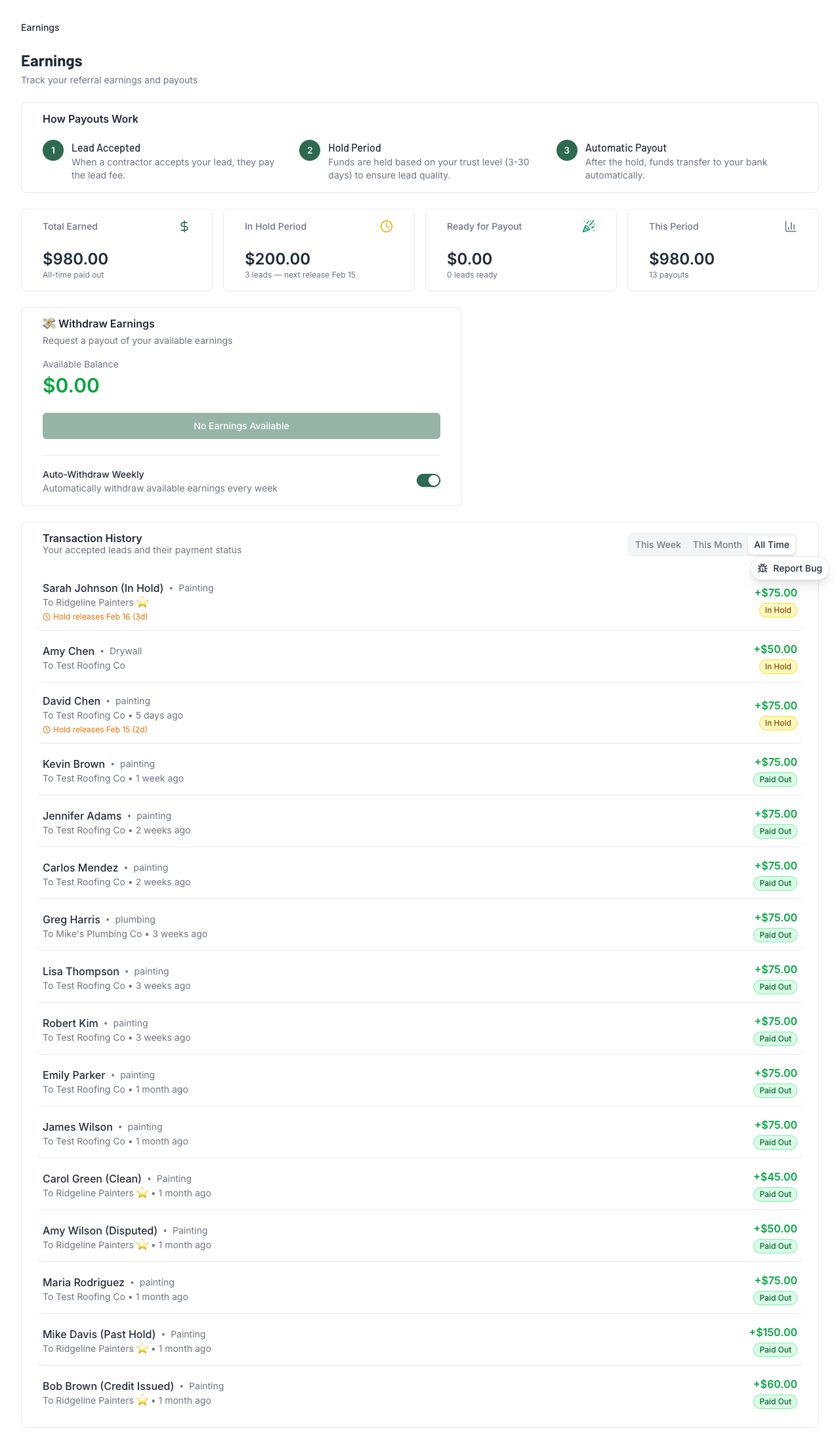Click the party popper icon in Ready for Payout
The width and height of the screenshot is (840, 1449).
589,226
